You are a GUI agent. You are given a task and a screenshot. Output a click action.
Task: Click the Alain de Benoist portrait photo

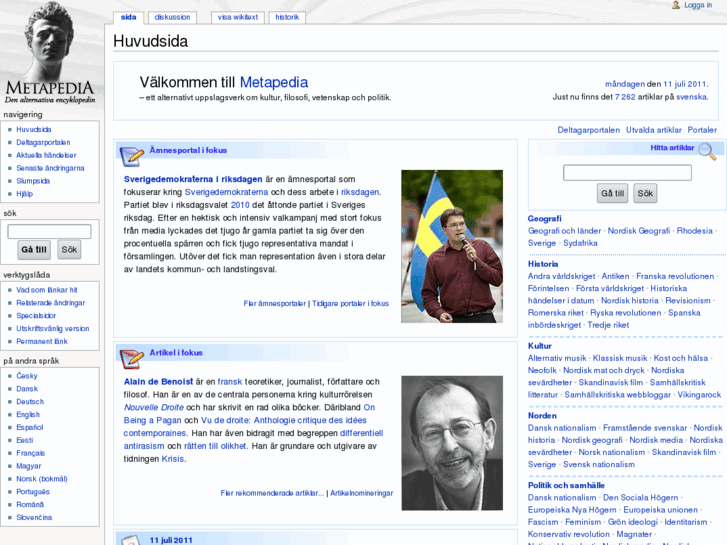point(452,443)
